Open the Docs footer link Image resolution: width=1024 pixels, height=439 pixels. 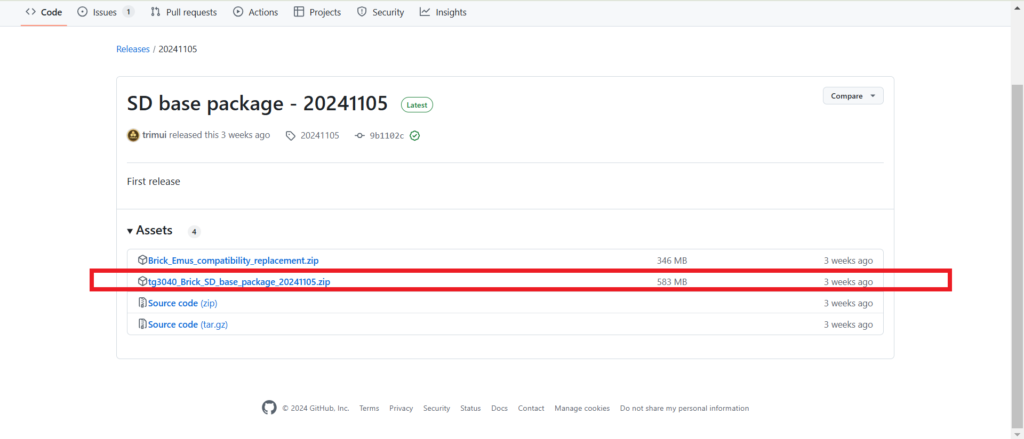499,408
